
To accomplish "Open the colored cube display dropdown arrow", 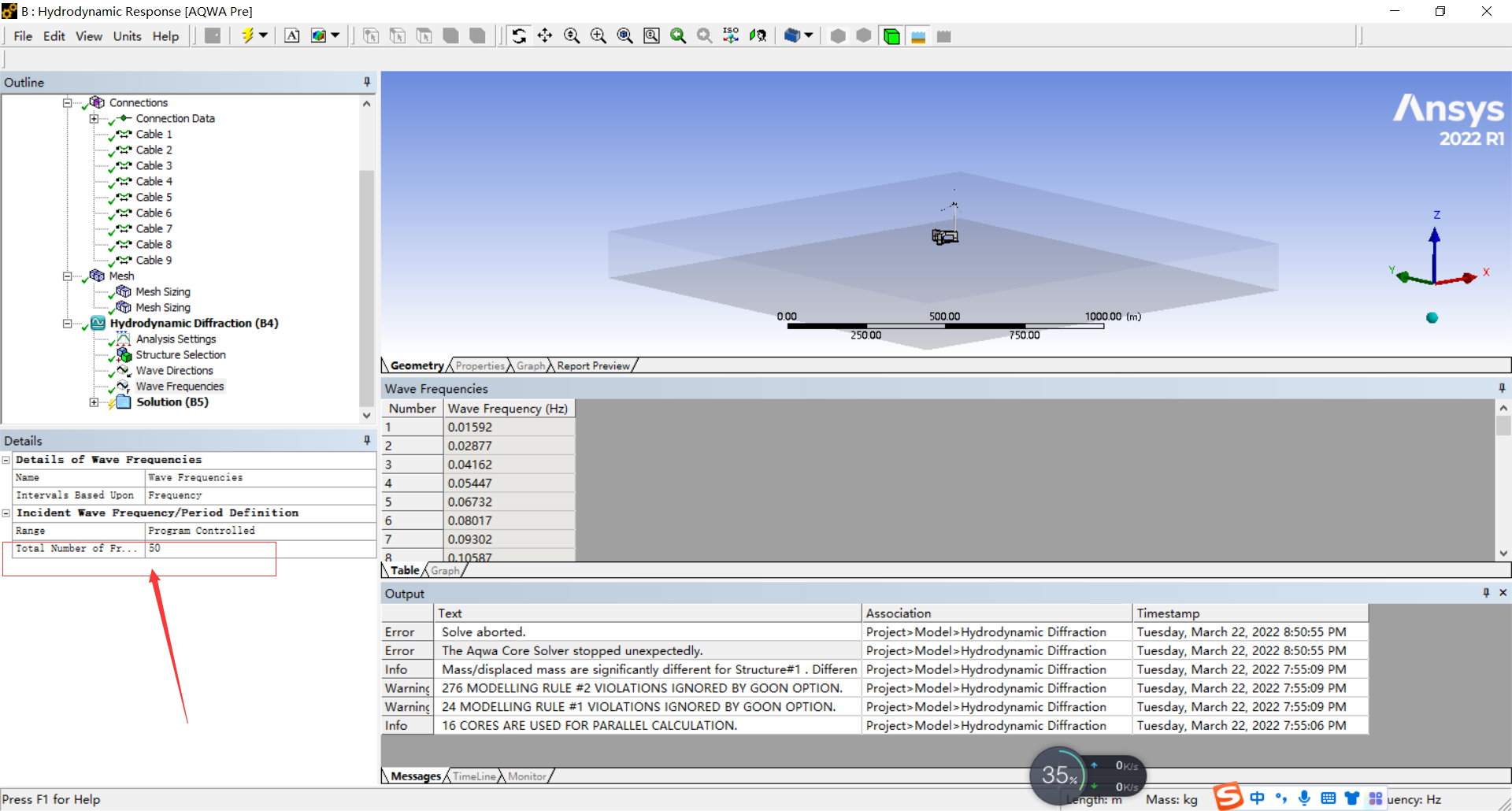I will [335, 35].
